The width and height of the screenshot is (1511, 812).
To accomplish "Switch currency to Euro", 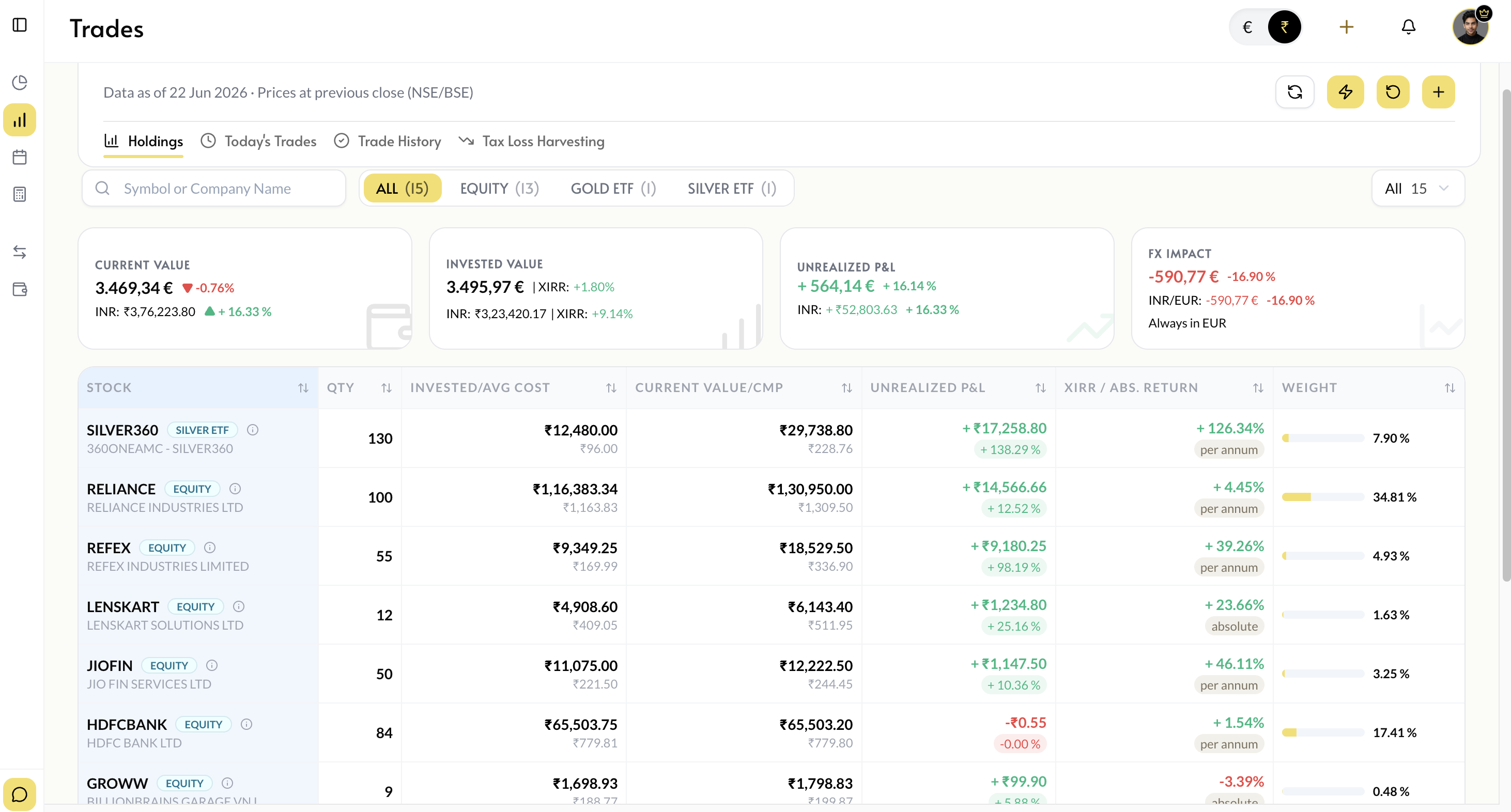I will [x=1247, y=27].
